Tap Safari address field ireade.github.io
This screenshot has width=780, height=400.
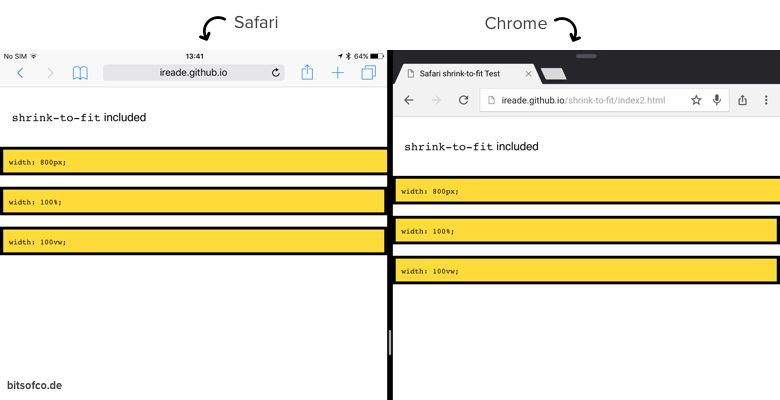coord(194,73)
